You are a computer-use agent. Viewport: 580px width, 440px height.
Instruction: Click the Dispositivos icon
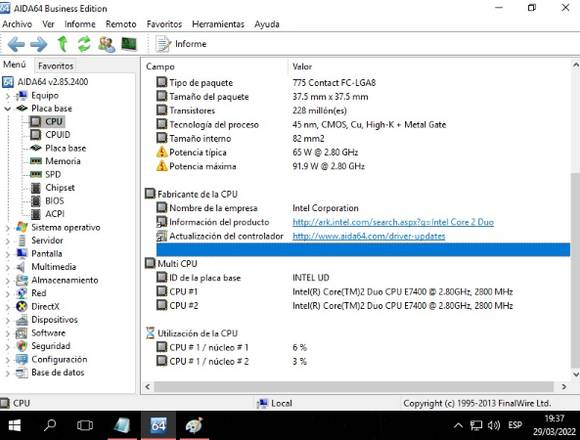(x=22, y=319)
